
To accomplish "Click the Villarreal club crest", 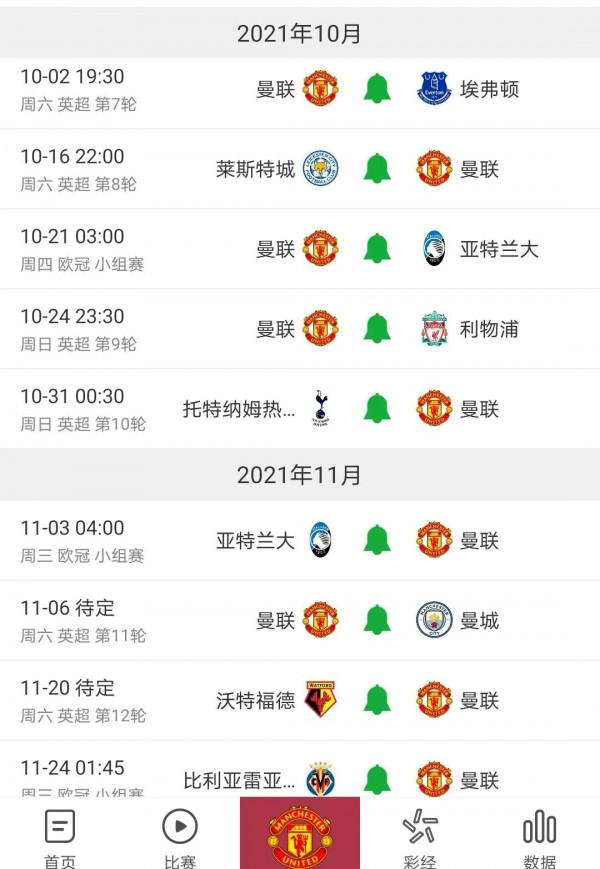I will coord(321,779).
